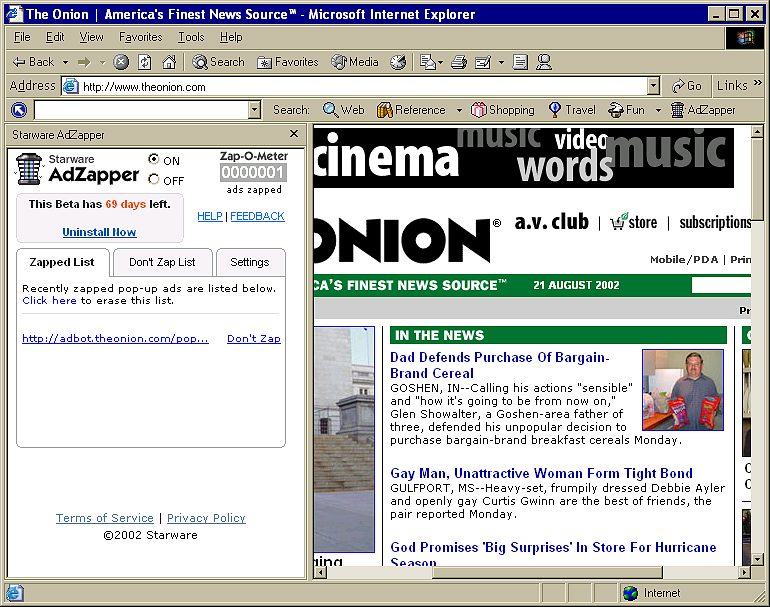Viewport: 770px width, 607px height.
Task: Select the AdZapper ON radio button
Action: click(x=154, y=159)
